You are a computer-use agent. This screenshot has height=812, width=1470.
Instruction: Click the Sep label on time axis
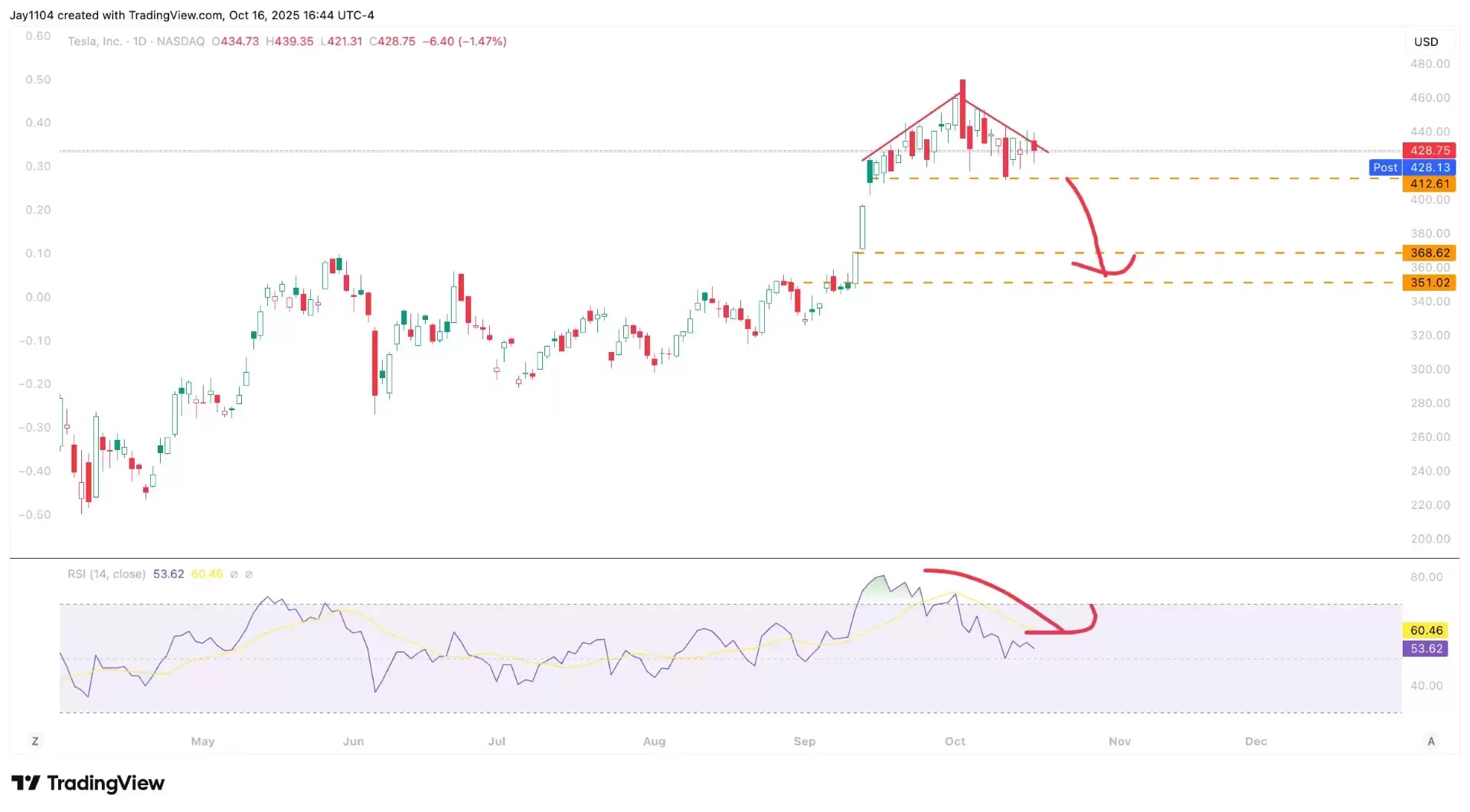tap(804, 741)
